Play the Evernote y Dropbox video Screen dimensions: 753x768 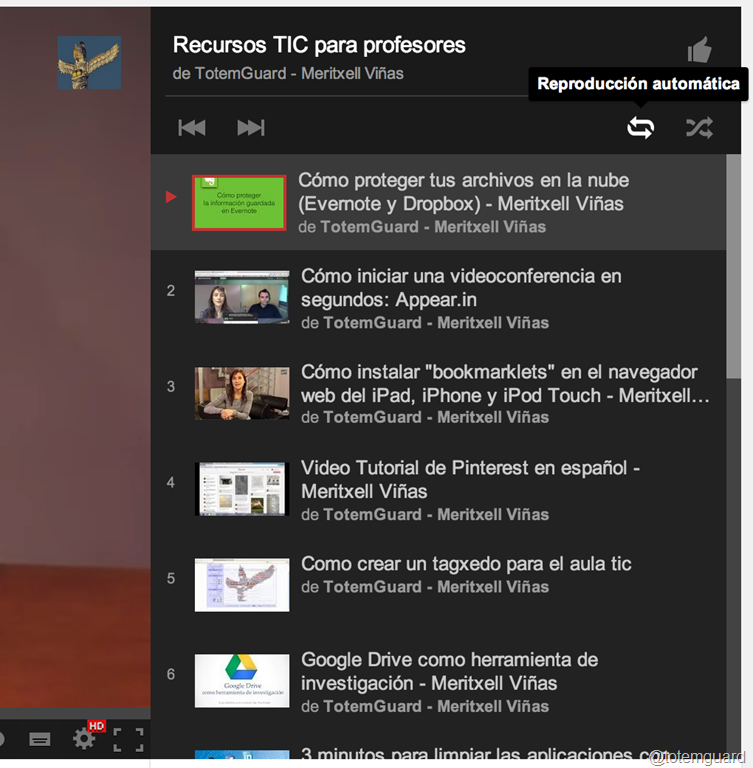click(x=463, y=192)
